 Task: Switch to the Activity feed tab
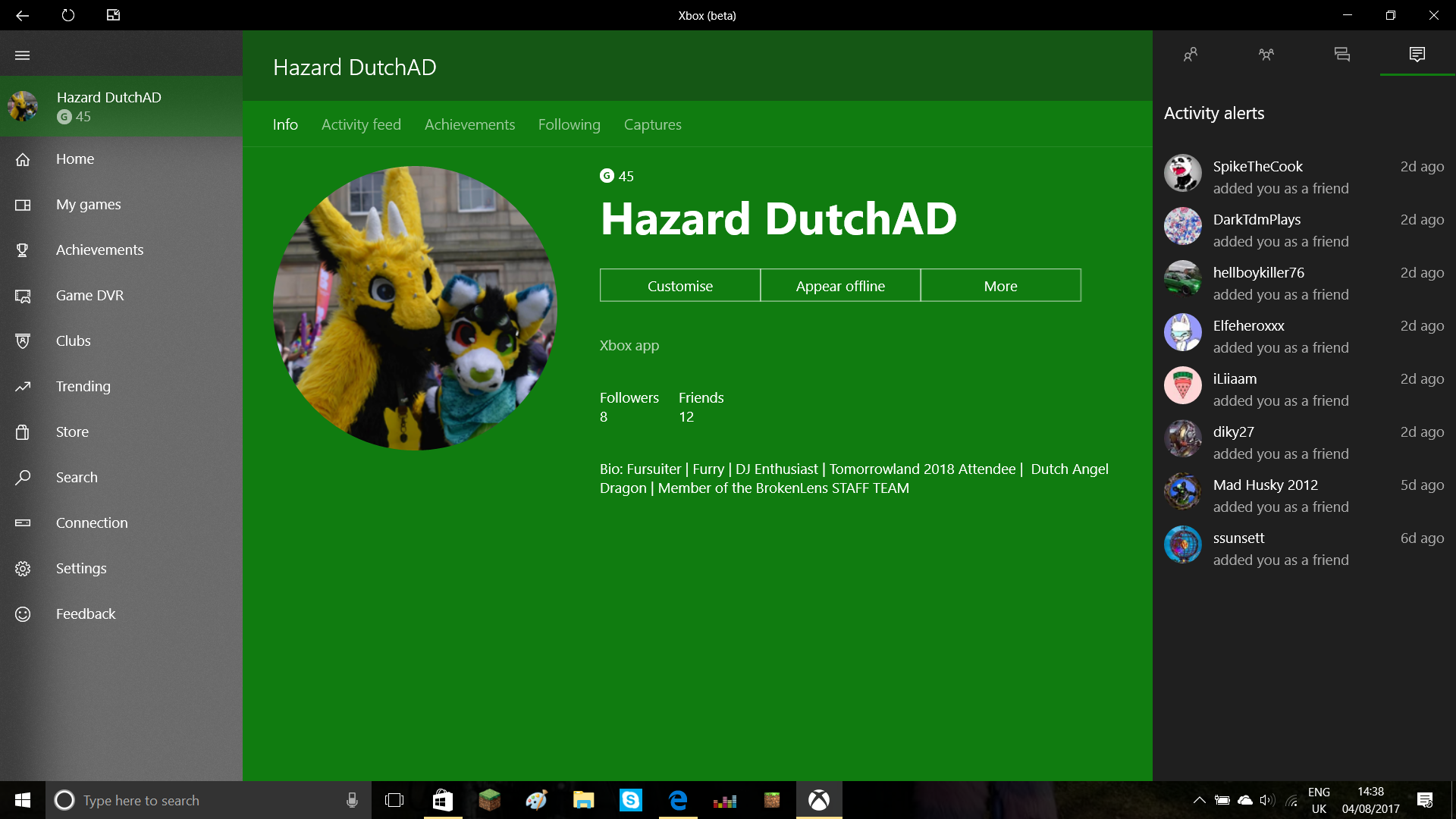[x=361, y=124]
